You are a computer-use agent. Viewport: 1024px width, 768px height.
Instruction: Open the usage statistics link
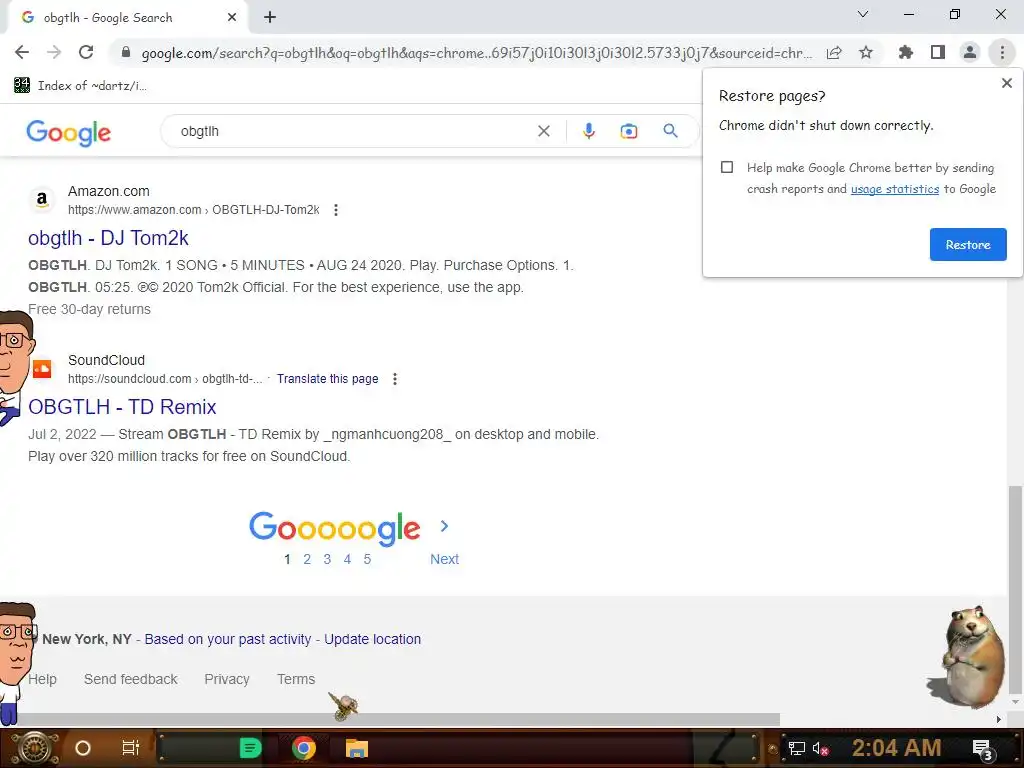(x=895, y=189)
